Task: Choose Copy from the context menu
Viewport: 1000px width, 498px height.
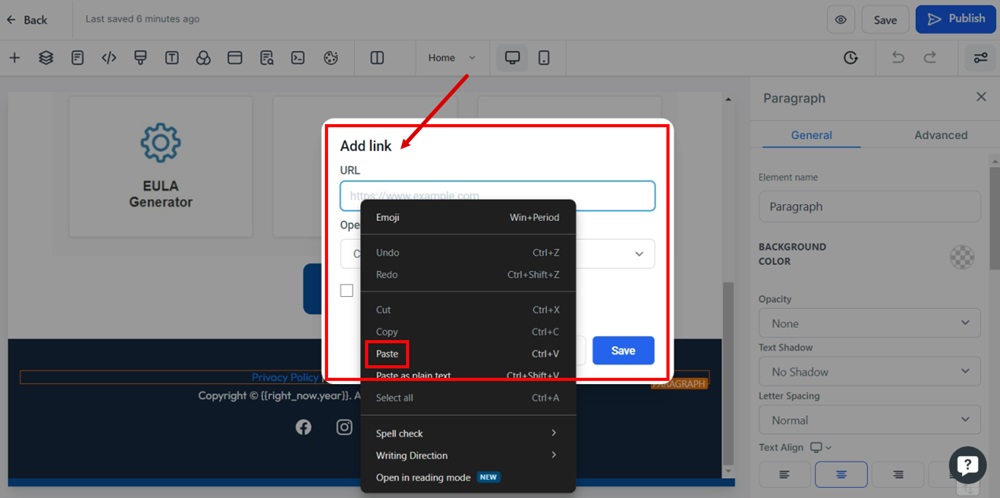Action: pos(468,332)
